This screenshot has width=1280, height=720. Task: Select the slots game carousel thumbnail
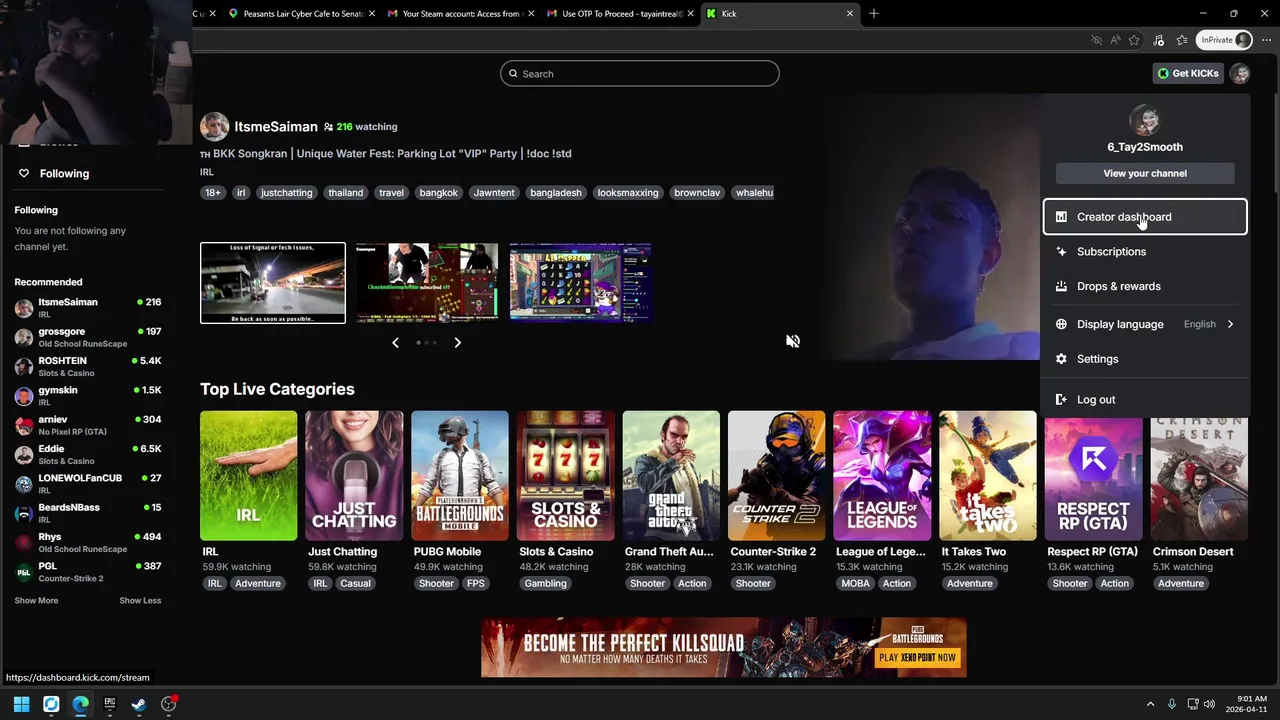coord(580,283)
